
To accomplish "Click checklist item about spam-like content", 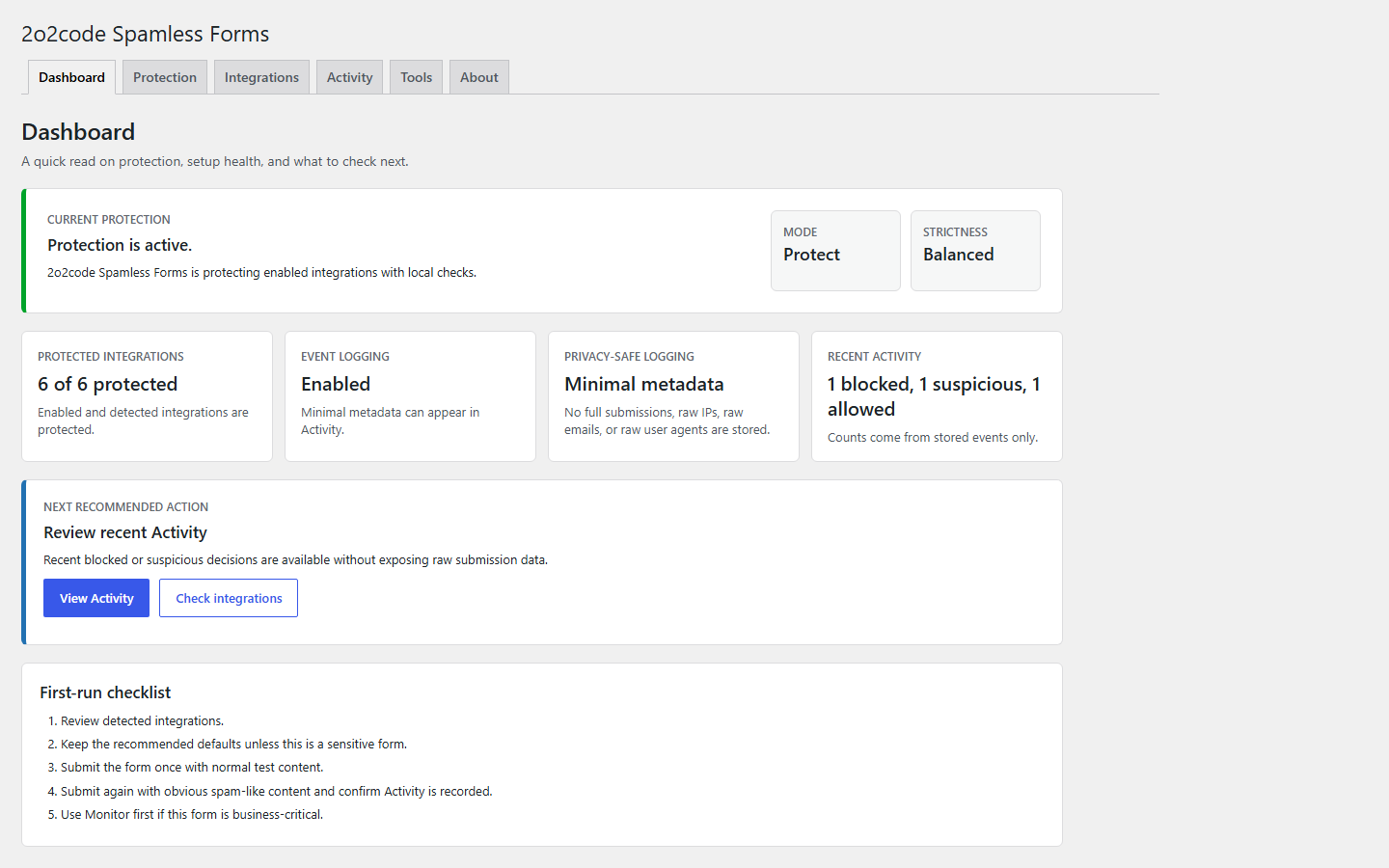I will pyautogui.click(x=277, y=791).
